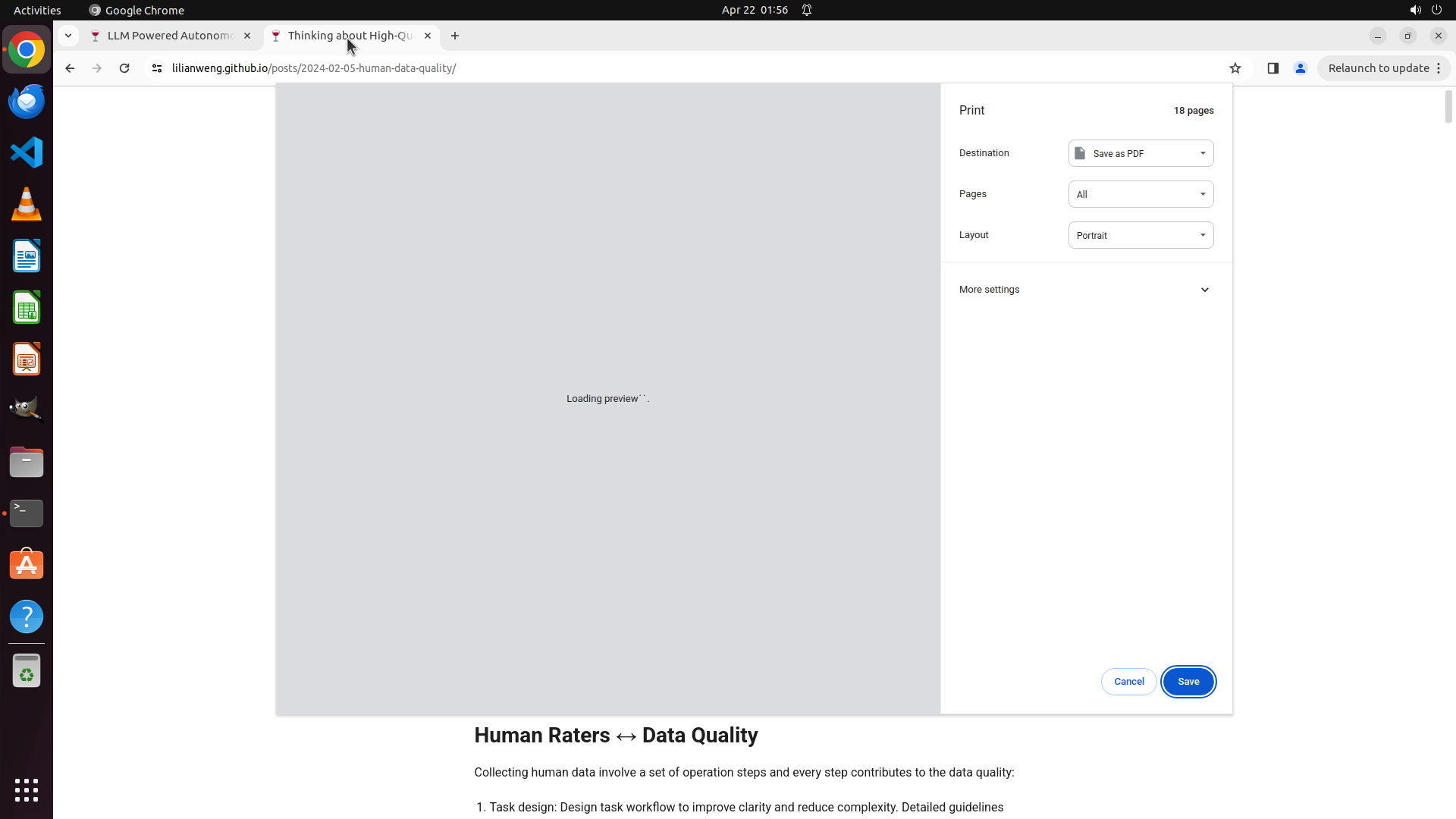Click the page vertical scrollbar thumb
This screenshot has height=819, width=1456.
coord(1448,106)
